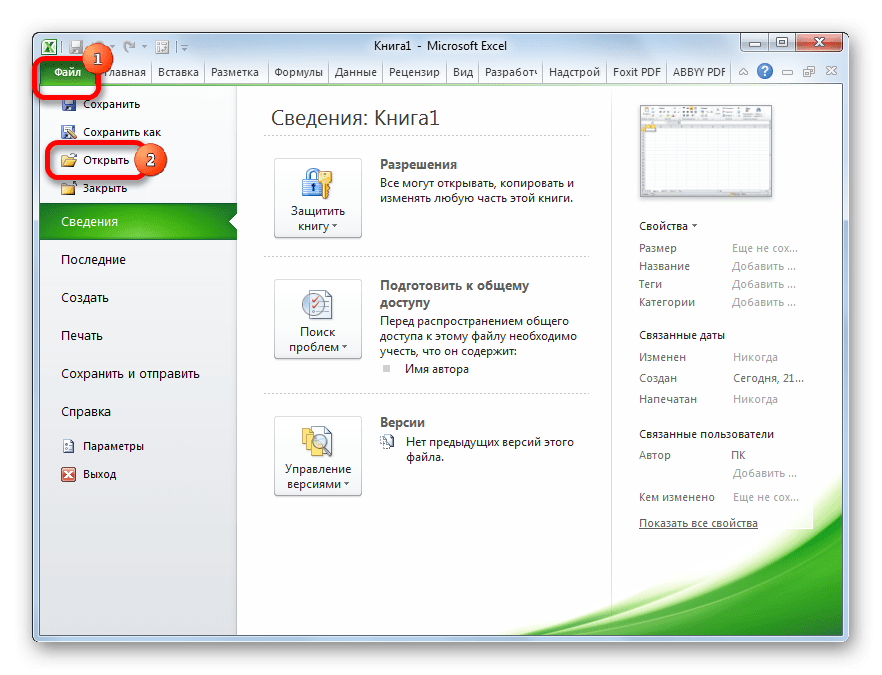Open the Управление версиями dropdown button

(x=318, y=456)
